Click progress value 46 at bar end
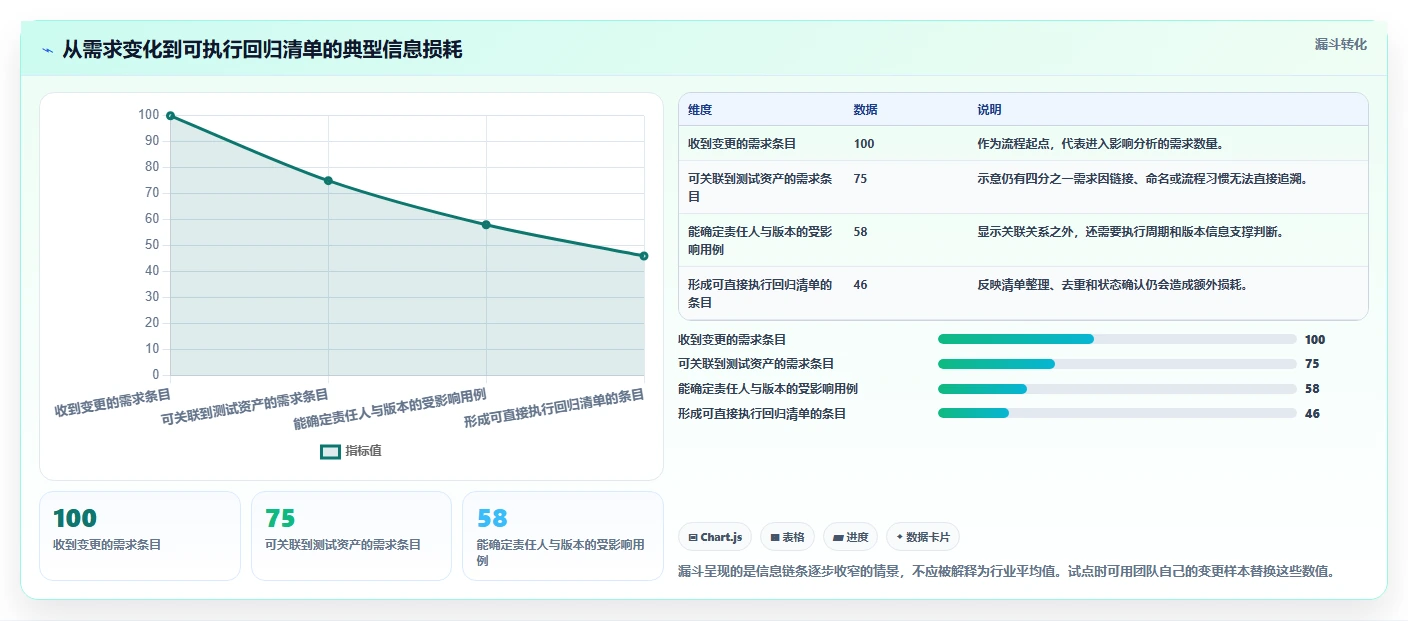 click(1312, 414)
